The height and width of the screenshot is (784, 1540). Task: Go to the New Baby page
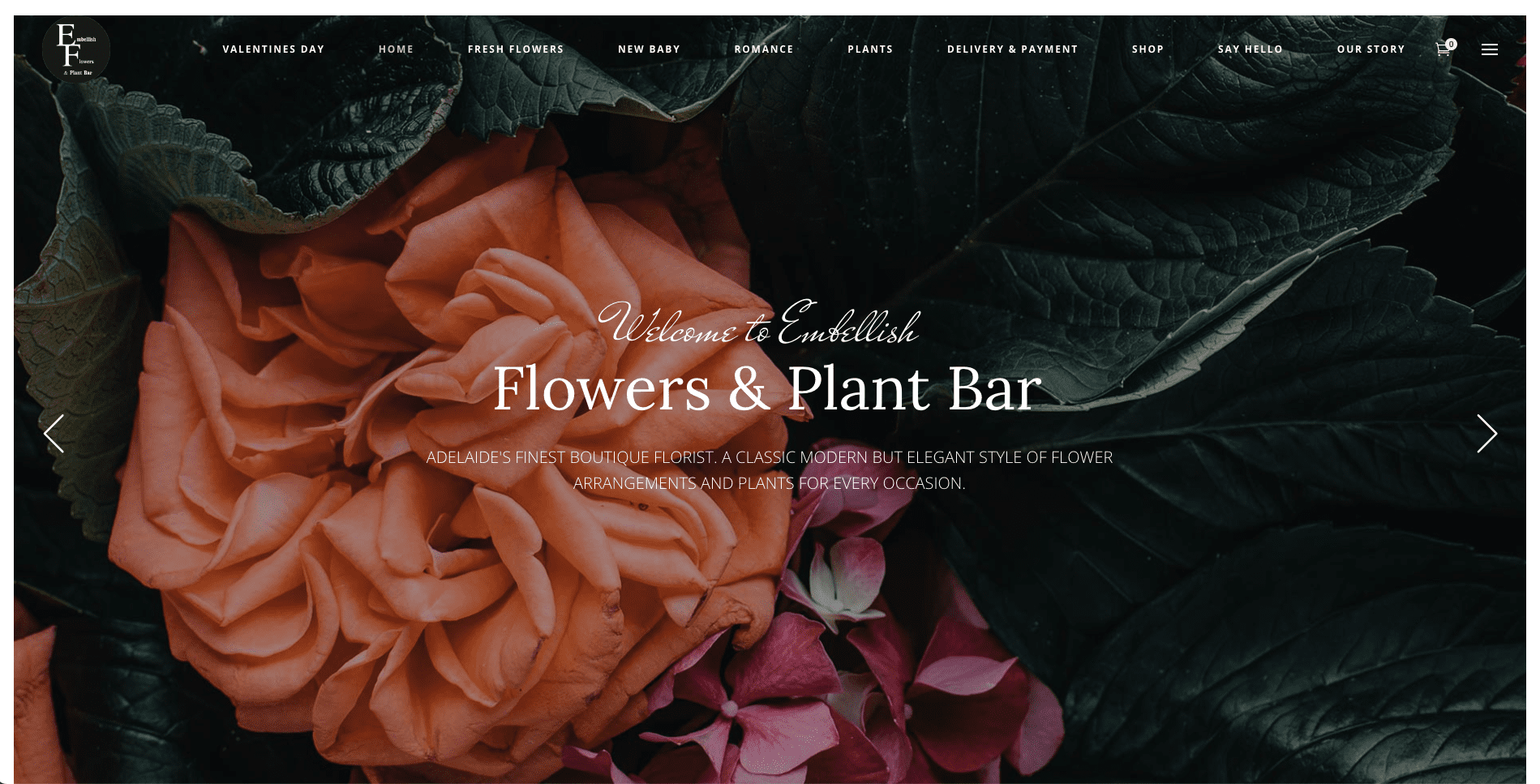tap(649, 49)
